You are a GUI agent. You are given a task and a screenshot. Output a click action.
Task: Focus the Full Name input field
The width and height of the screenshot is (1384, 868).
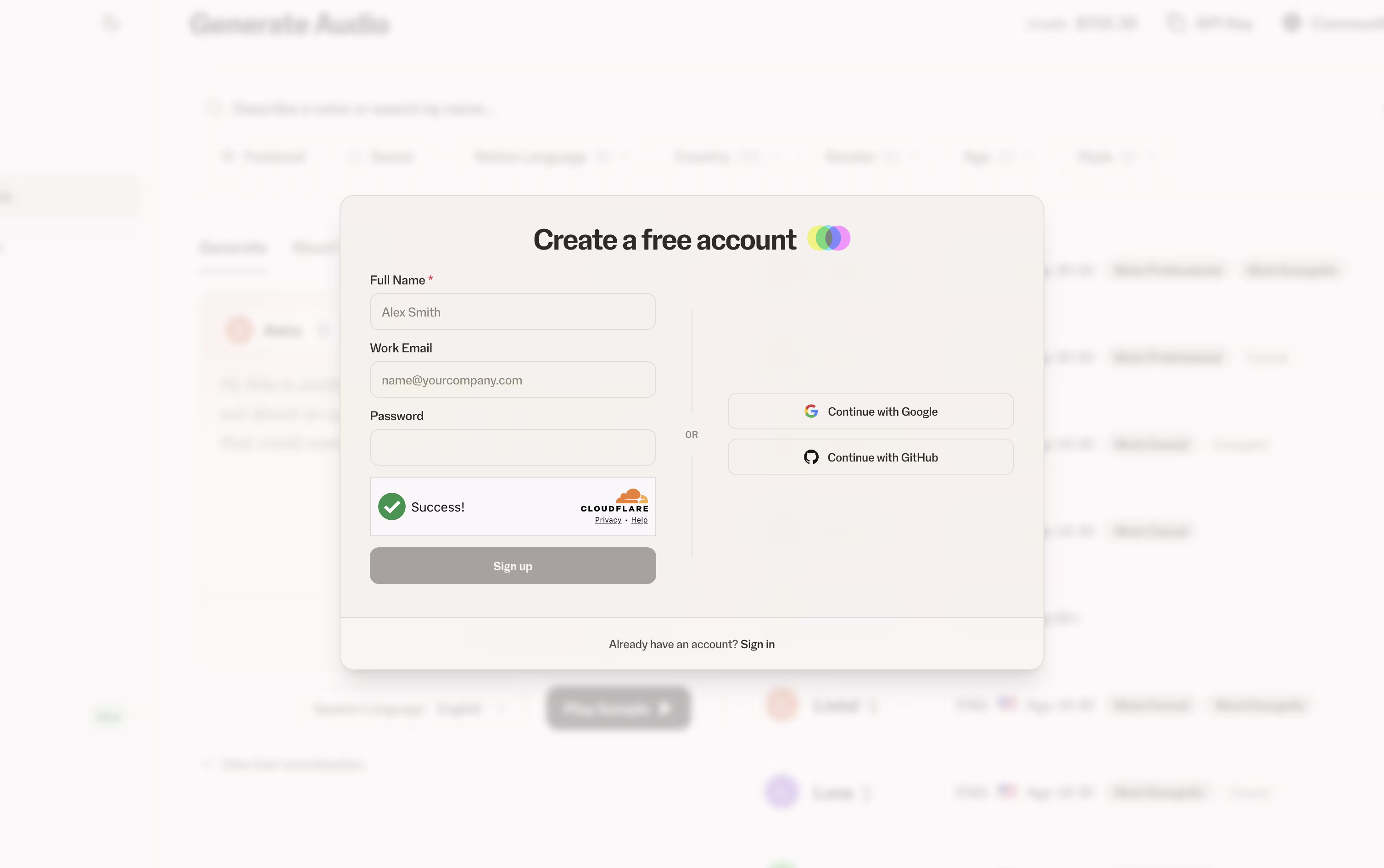[513, 312]
